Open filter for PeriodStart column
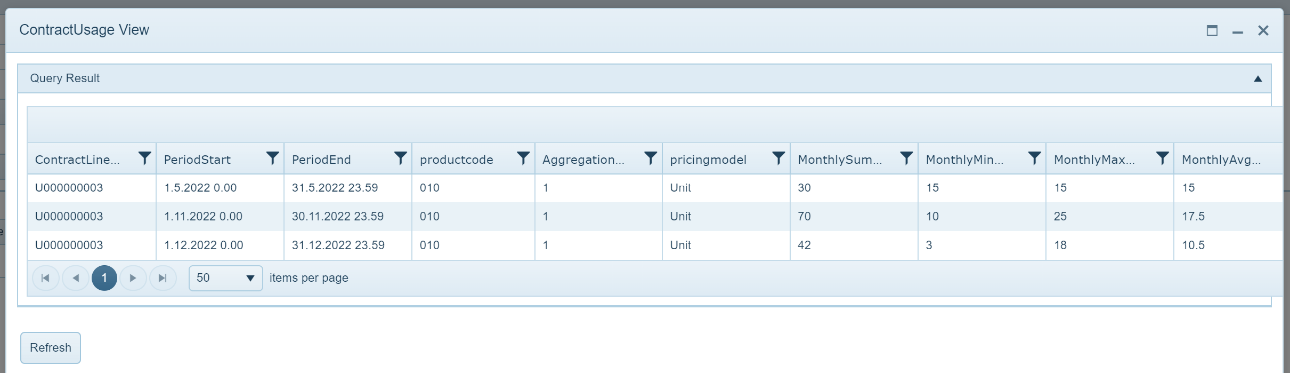Image resolution: width=1290 pixels, height=373 pixels. pyautogui.click(x=273, y=158)
